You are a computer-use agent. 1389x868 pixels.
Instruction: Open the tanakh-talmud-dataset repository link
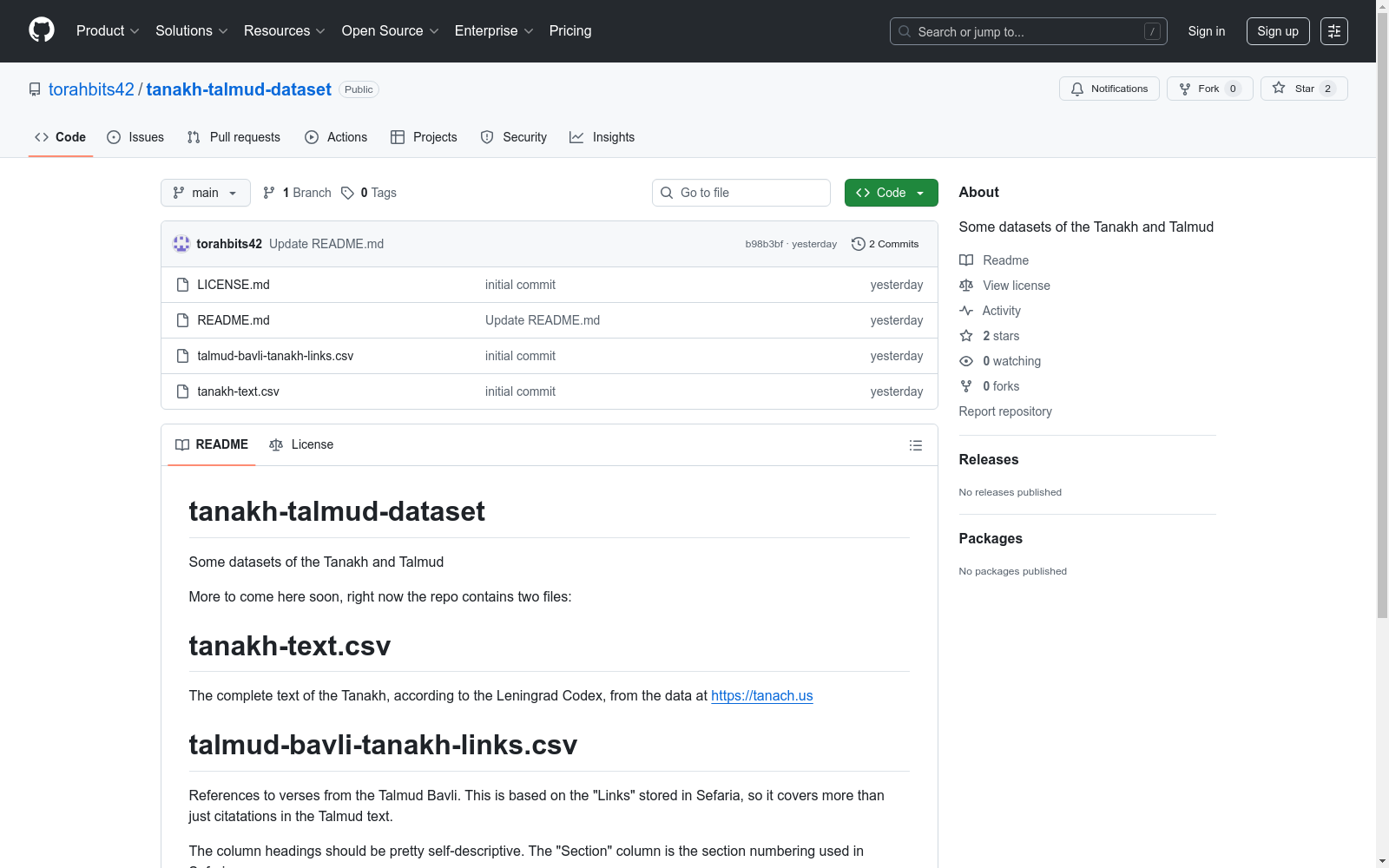click(239, 89)
